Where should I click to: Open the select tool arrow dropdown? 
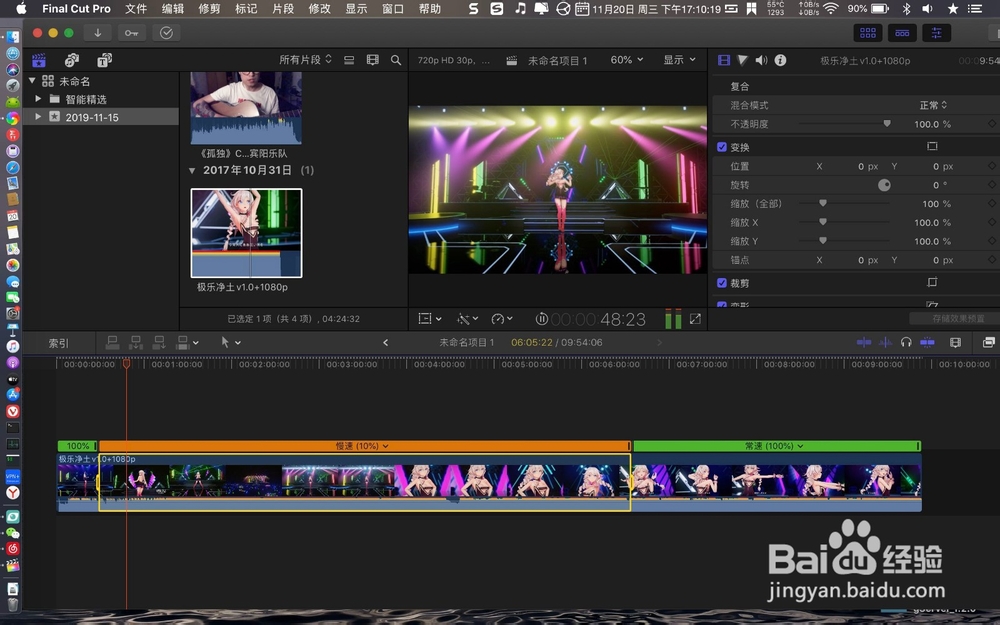pos(231,342)
